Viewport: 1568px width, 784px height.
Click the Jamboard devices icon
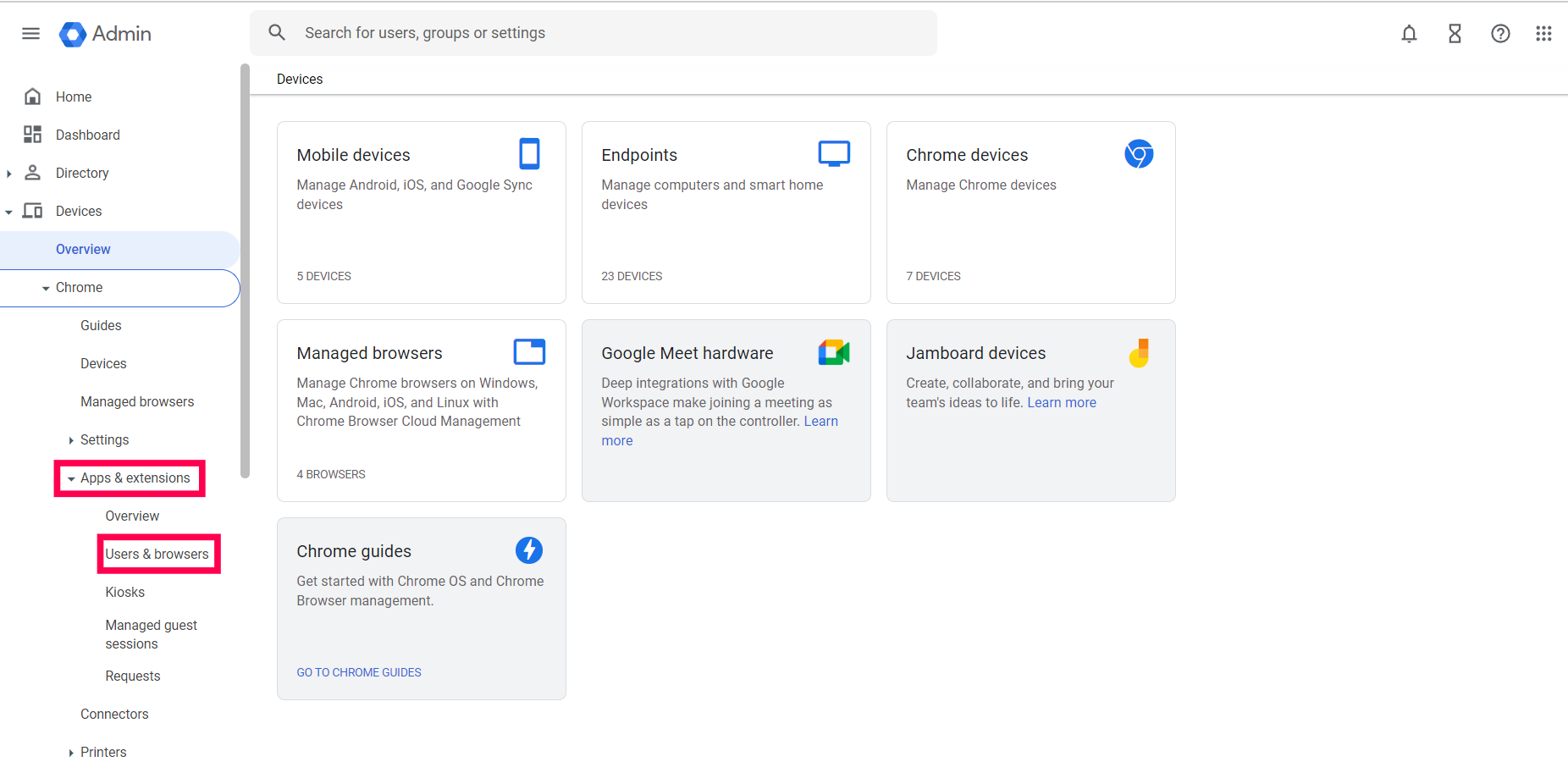coord(1139,352)
